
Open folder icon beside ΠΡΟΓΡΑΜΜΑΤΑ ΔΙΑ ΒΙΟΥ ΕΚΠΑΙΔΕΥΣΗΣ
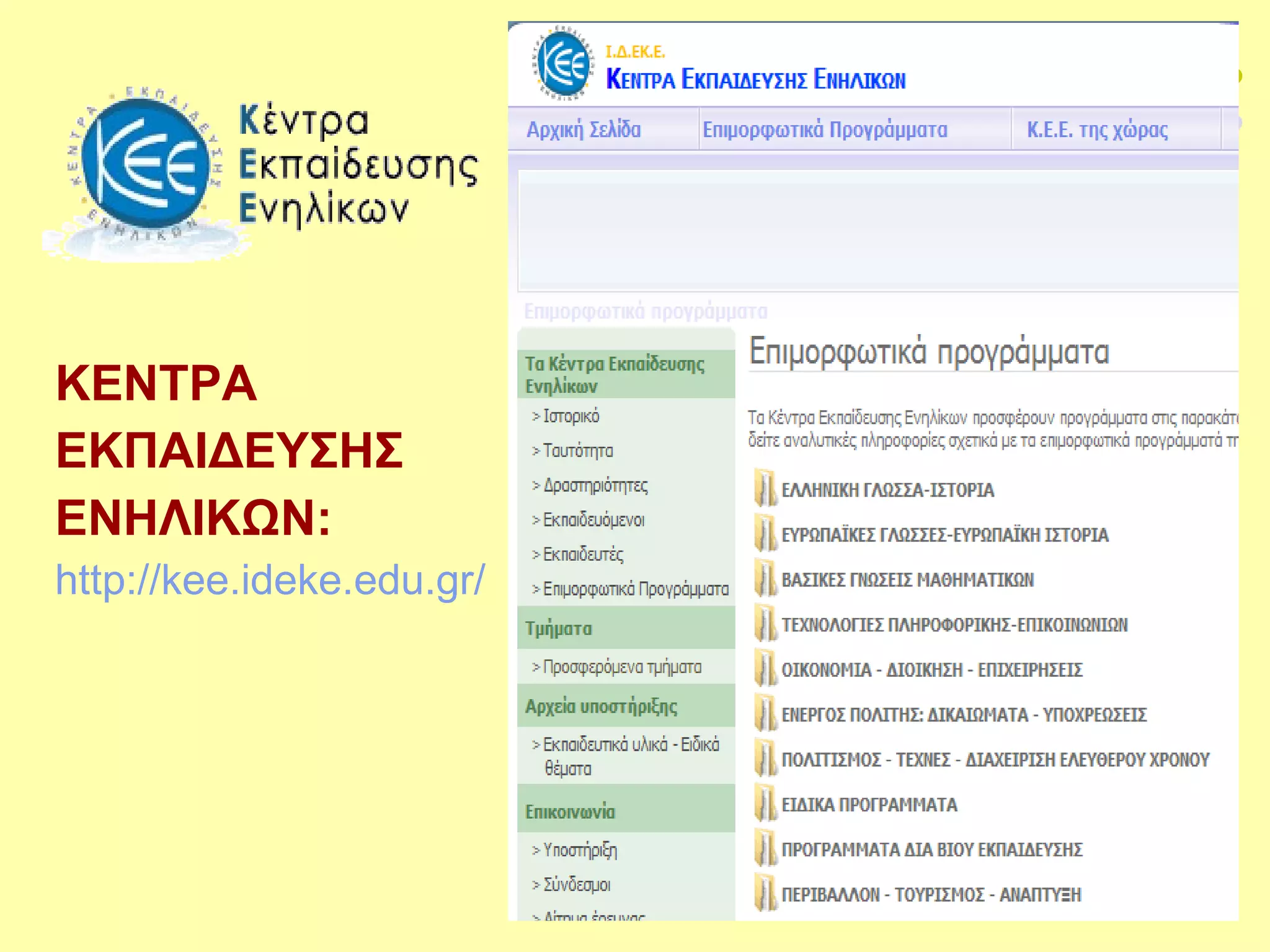click(765, 848)
